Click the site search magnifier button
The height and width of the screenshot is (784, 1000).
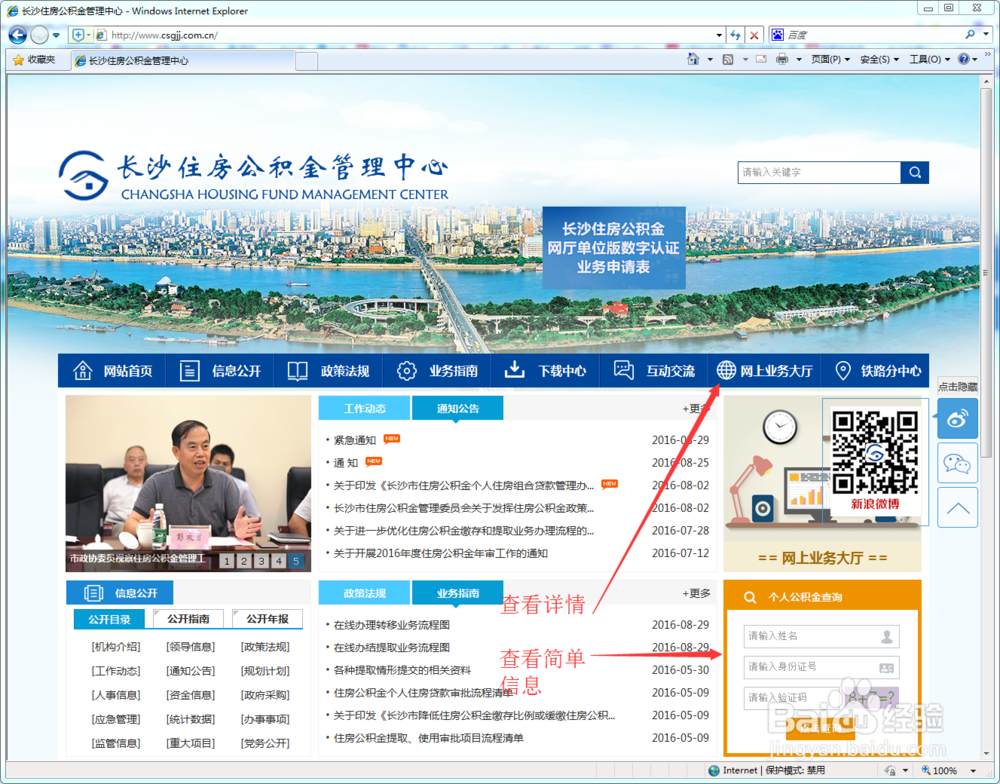tap(915, 172)
